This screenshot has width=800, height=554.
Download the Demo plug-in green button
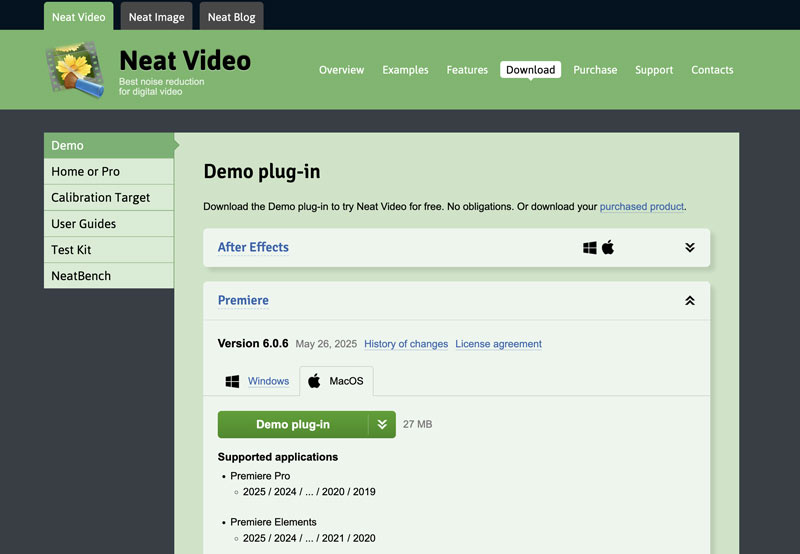tap(293, 424)
